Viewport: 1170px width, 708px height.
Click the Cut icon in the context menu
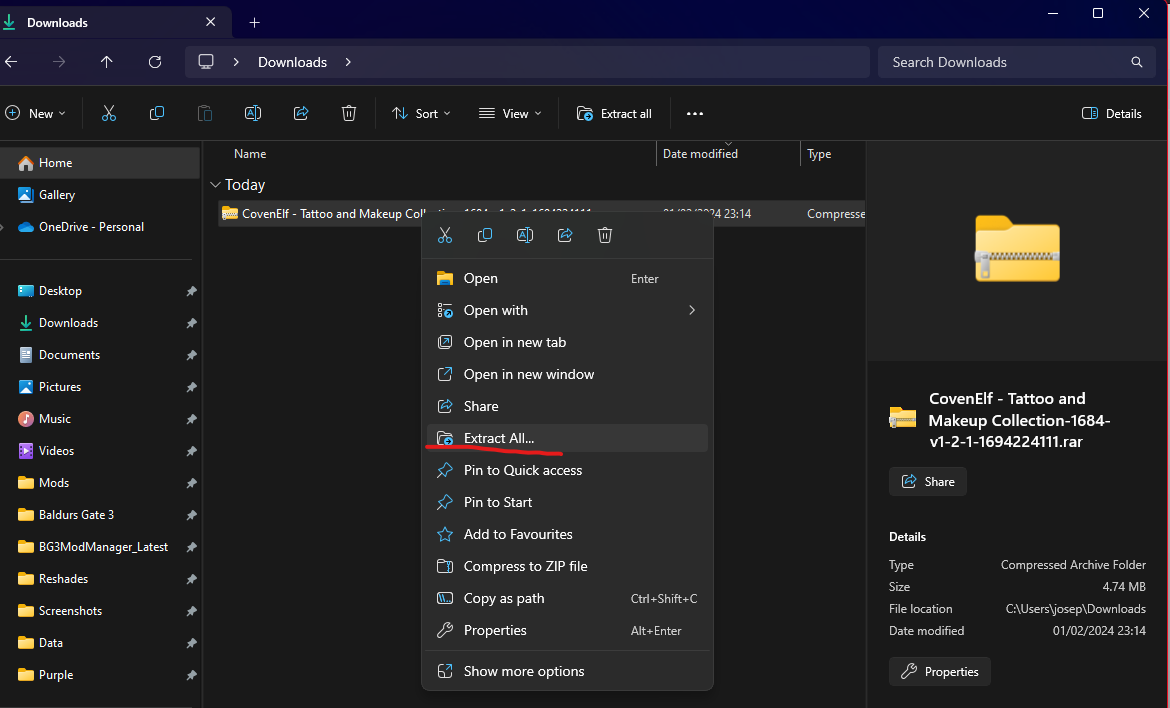coord(445,235)
